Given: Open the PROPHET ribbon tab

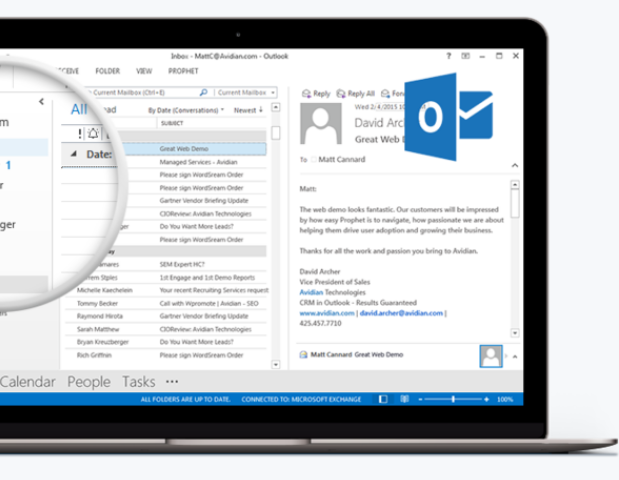Looking at the screenshot, I should 183,71.
